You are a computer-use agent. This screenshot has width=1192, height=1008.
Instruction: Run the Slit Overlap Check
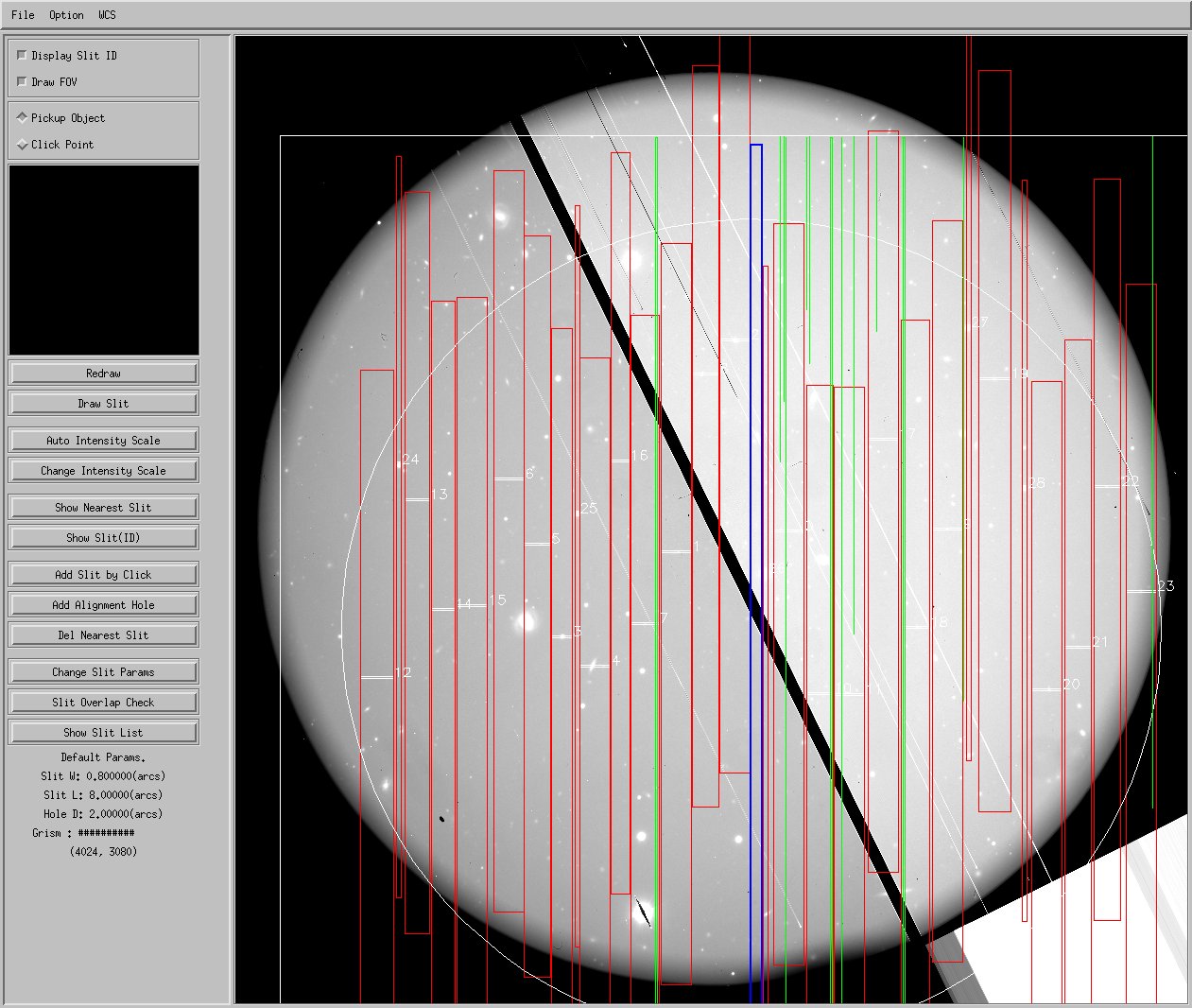[x=103, y=703]
